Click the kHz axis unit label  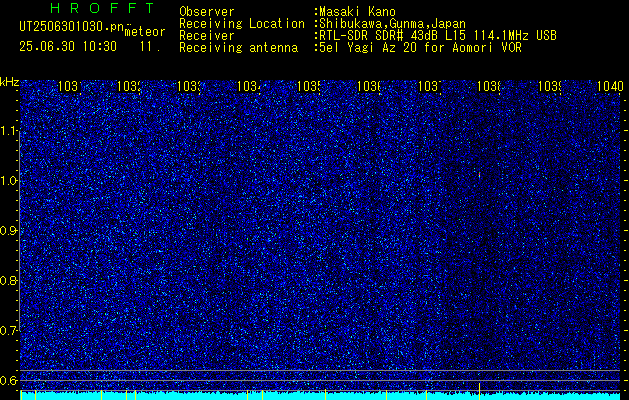10,83
